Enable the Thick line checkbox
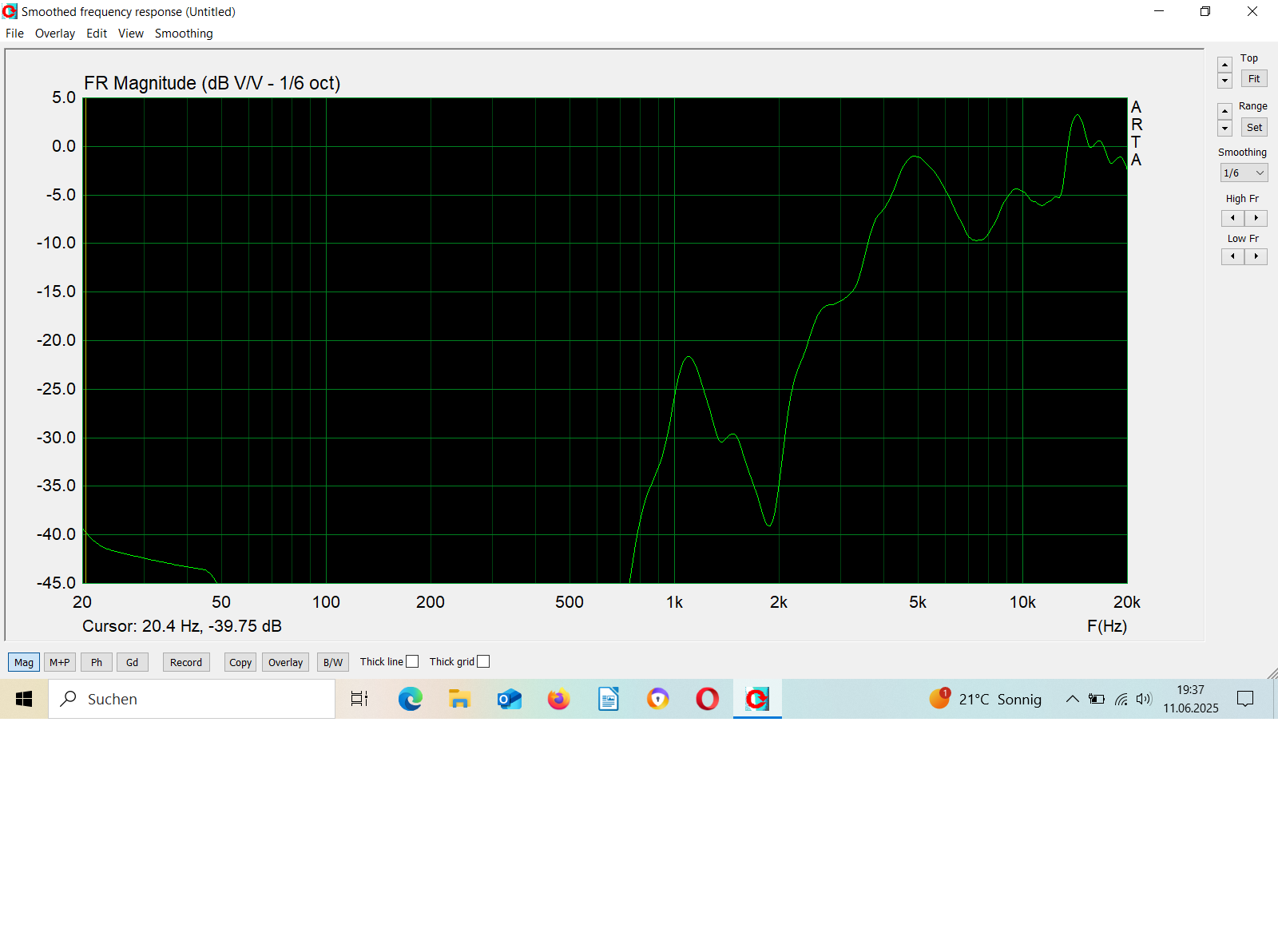This screenshot has width=1278, height=952. [412, 661]
